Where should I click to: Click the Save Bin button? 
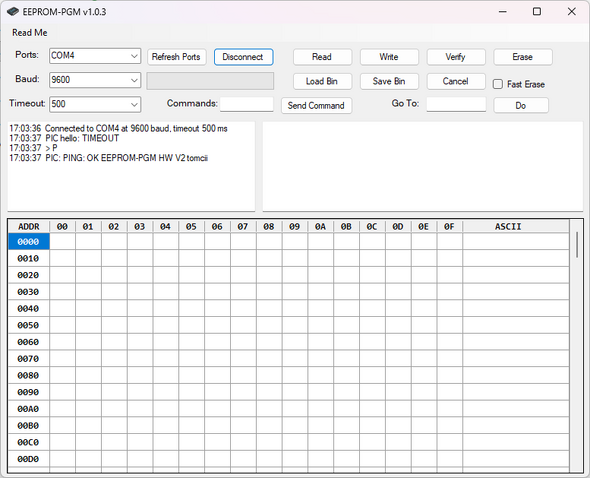pyautogui.click(x=389, y=81)
